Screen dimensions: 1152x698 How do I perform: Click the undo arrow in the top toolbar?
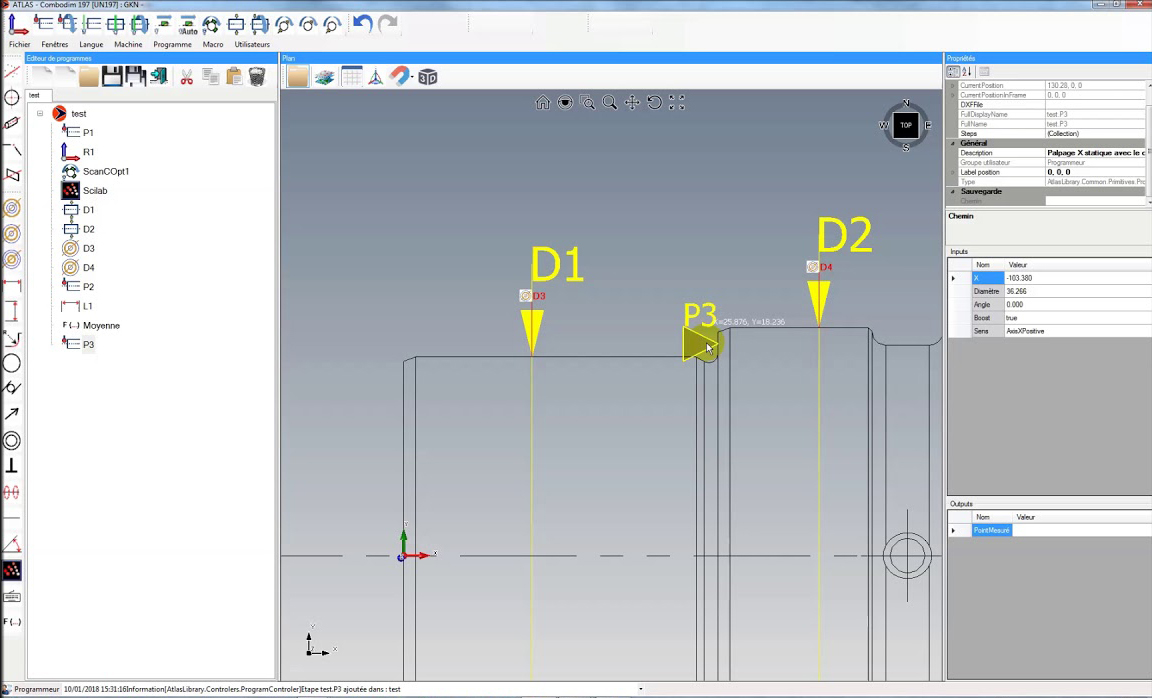coord(363,24)
